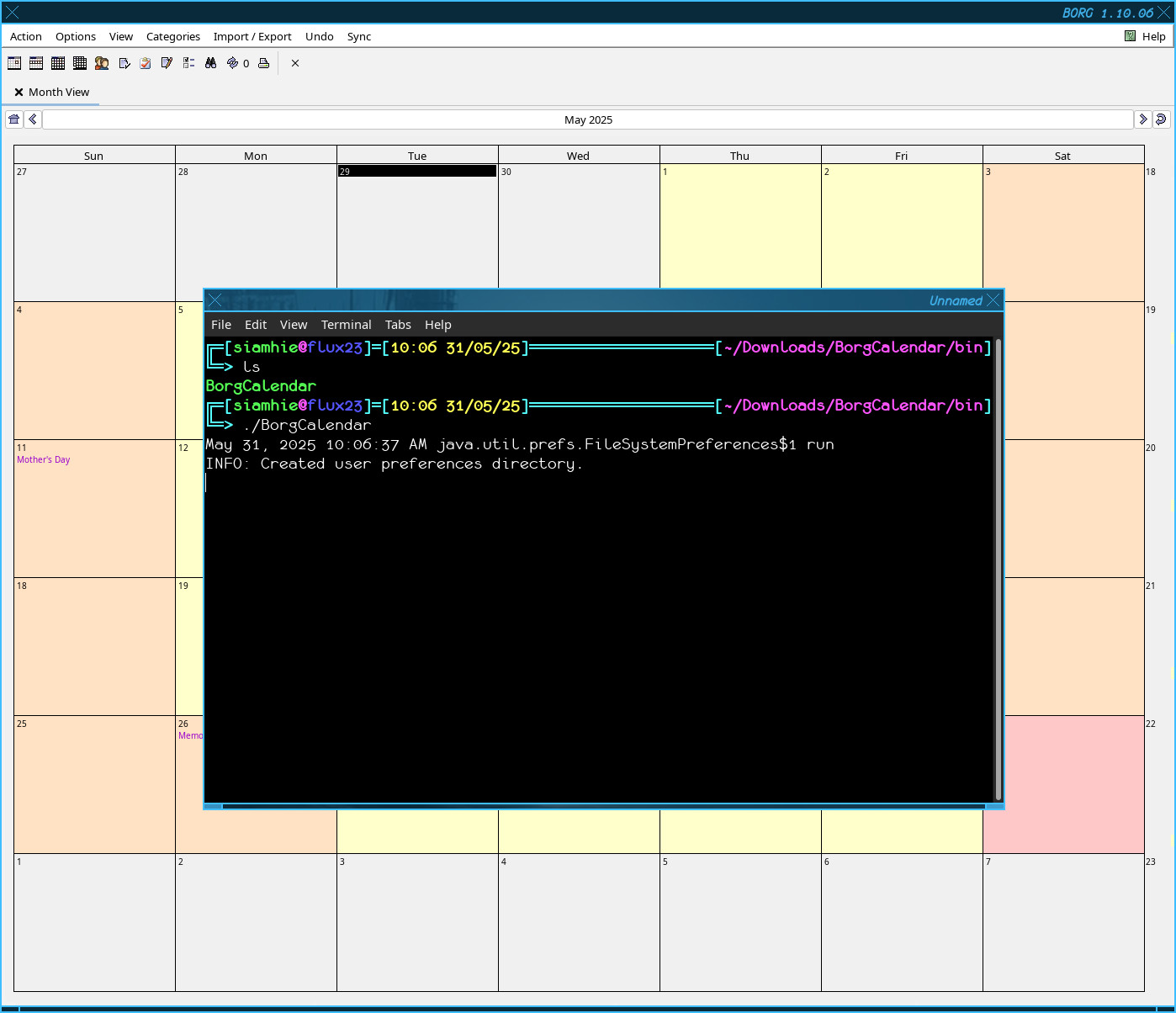Viewport: 1176px width, 1013px height.
Task: Click week number 21 button
Action: 1151,586
